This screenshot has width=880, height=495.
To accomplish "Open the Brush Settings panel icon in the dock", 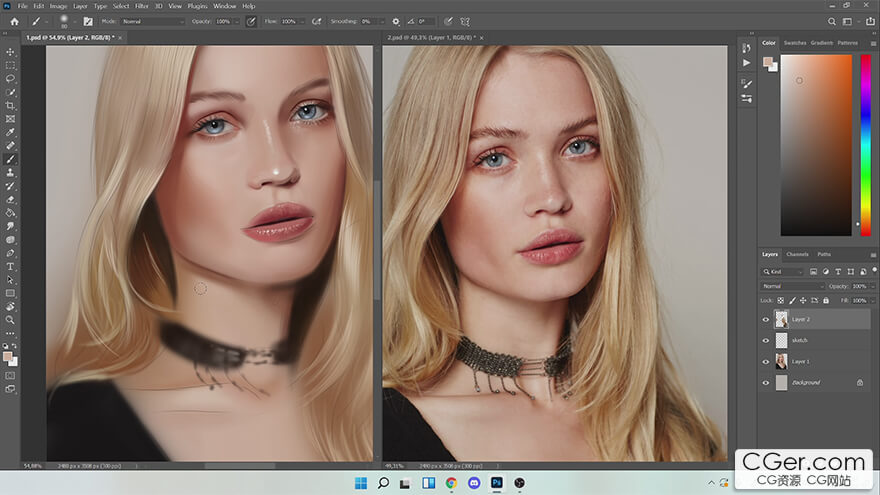I will point(746,84).
